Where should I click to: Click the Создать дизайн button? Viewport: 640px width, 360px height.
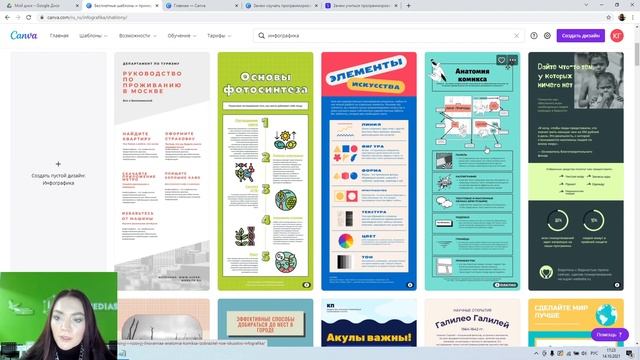click(x=580, y=36)
